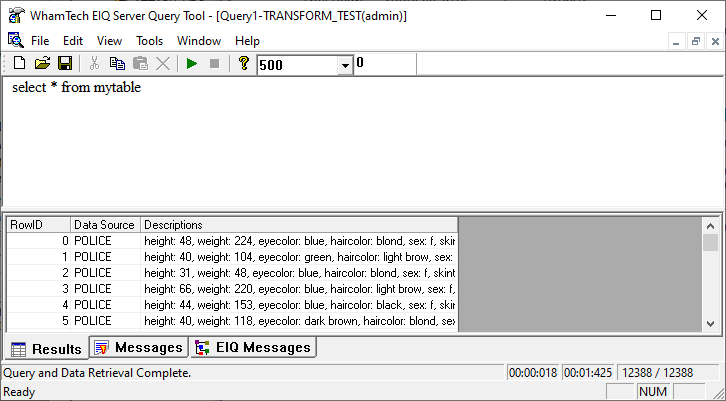Click the query text 'select * from mytable'
The width and height of the screenshot is (726, 401).
[76, 88]
